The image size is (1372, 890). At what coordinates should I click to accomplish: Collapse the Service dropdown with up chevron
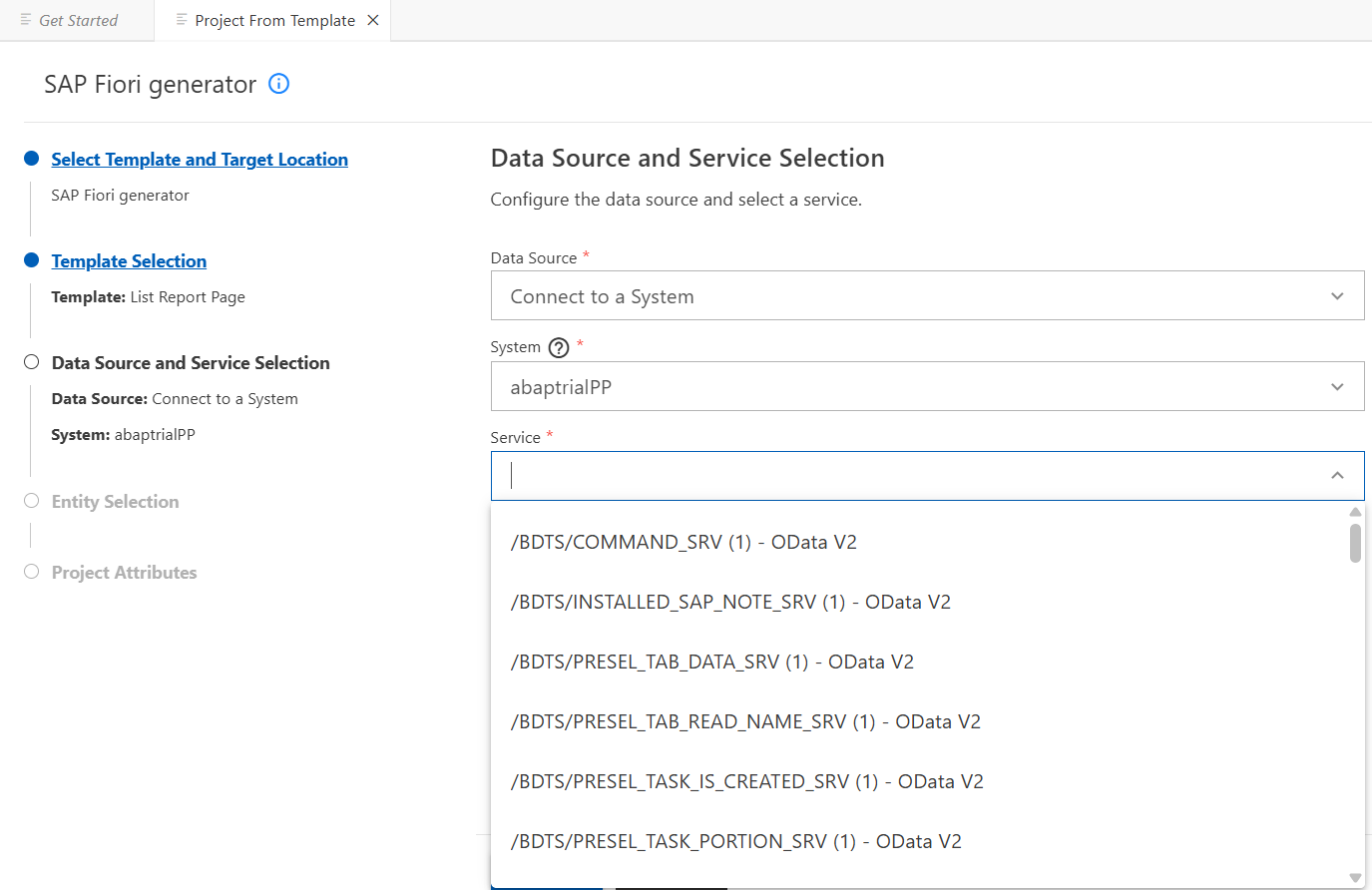(x=1337, y=476)
